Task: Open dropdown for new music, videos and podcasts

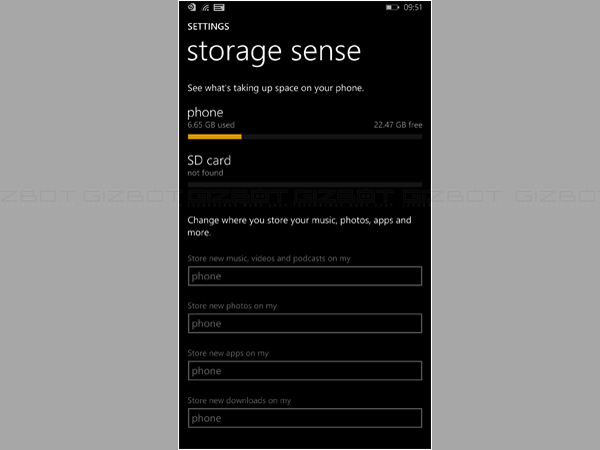Action: click(304, 276)
